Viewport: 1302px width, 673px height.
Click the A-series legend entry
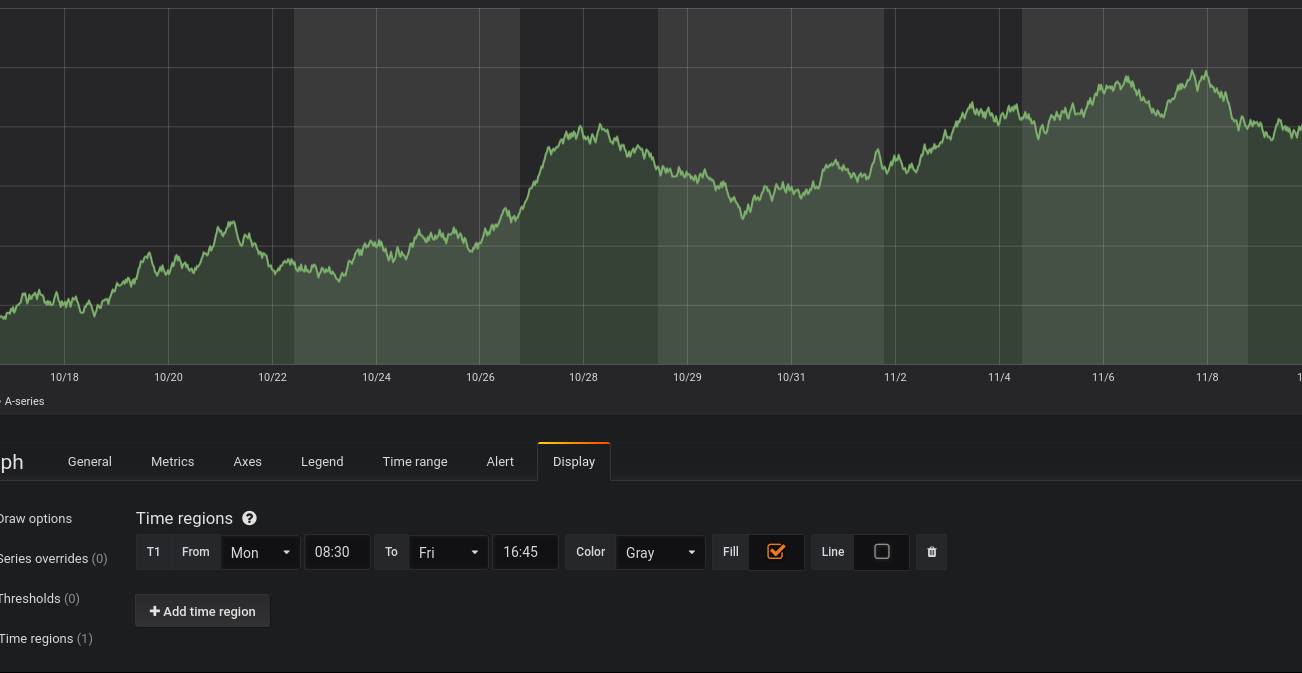pos(24,401)
